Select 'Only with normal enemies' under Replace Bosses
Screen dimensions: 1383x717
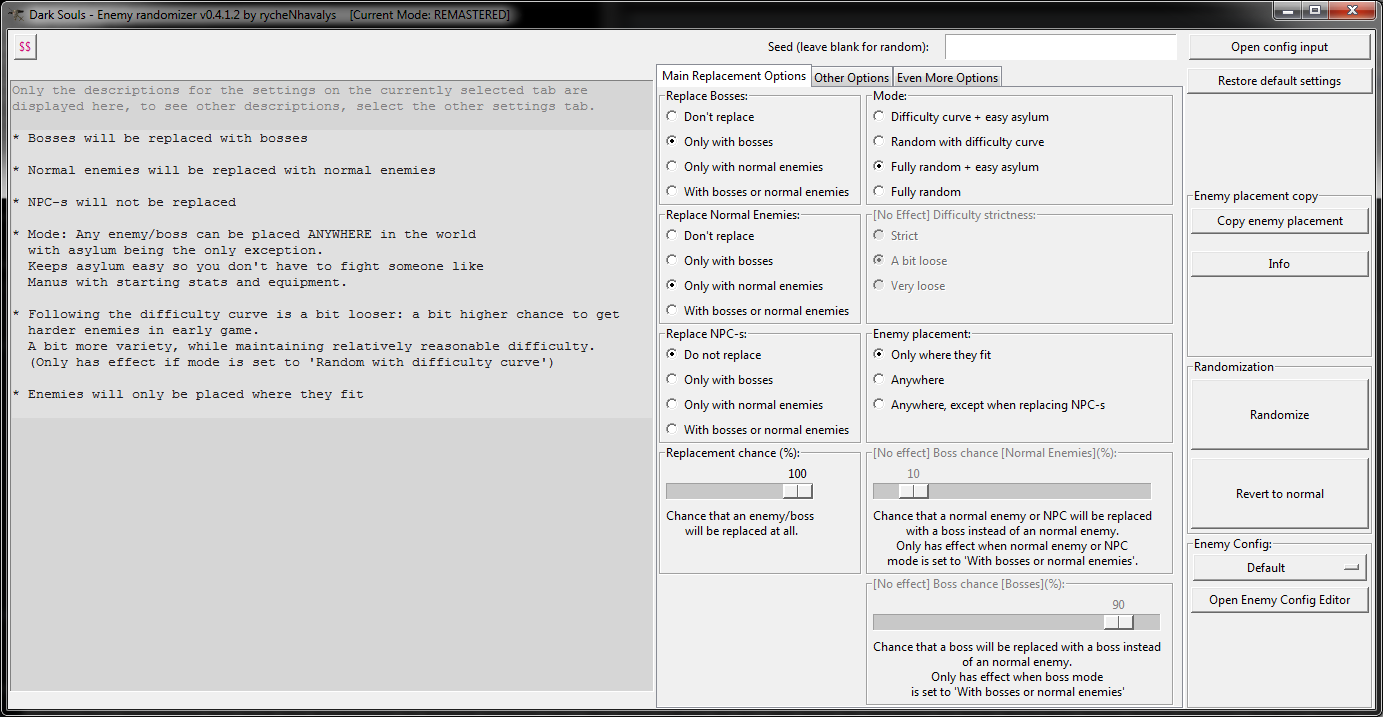click(744, 167)
